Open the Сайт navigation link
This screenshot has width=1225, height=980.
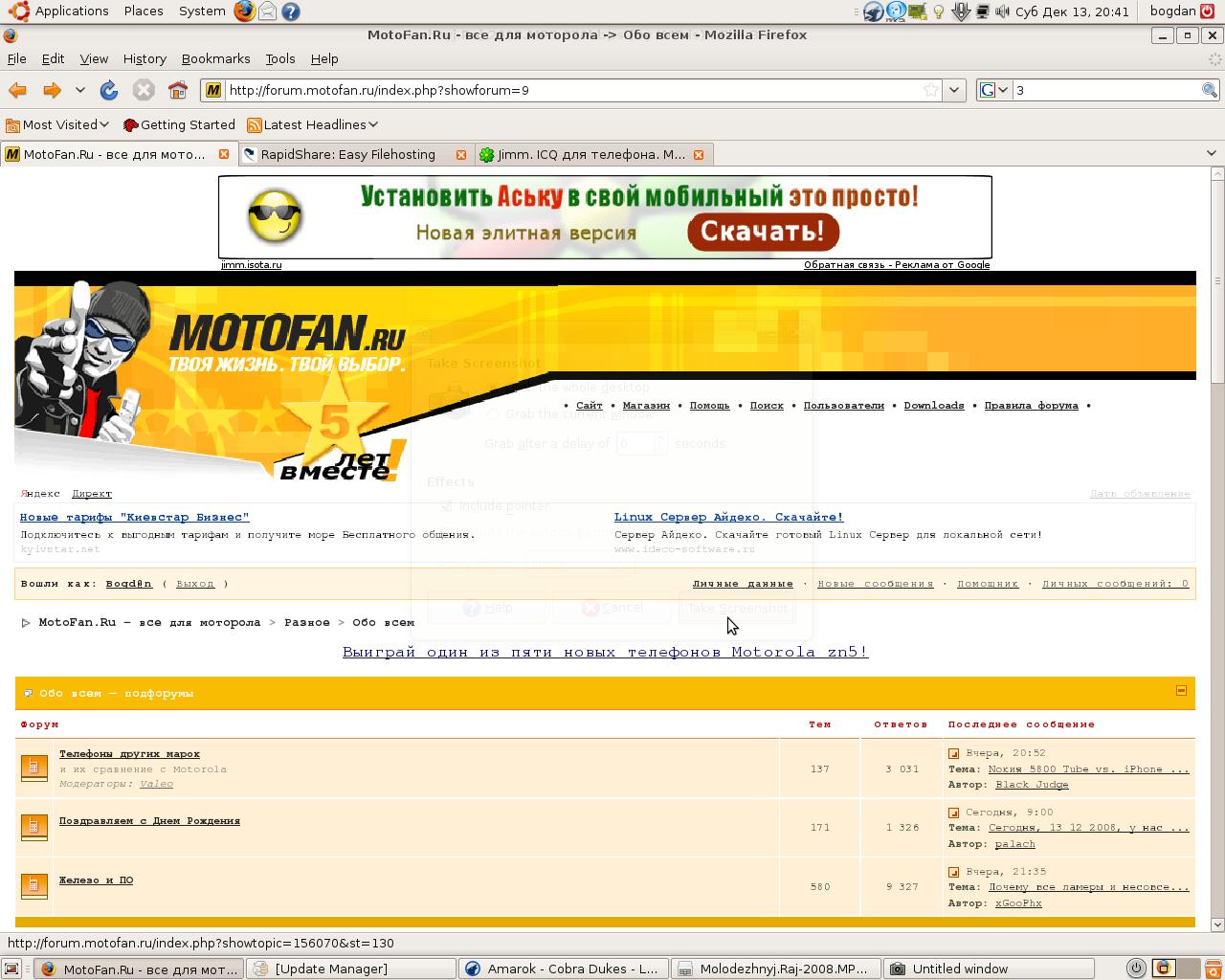pyautogui.click(x=590, y=405)
